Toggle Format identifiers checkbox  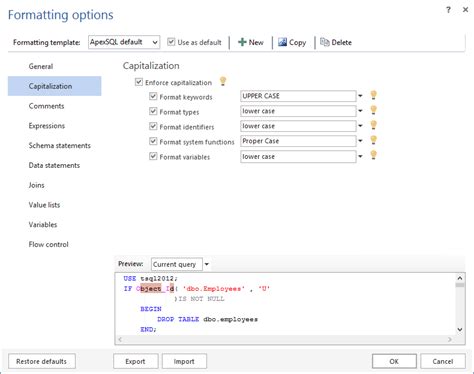153,126
